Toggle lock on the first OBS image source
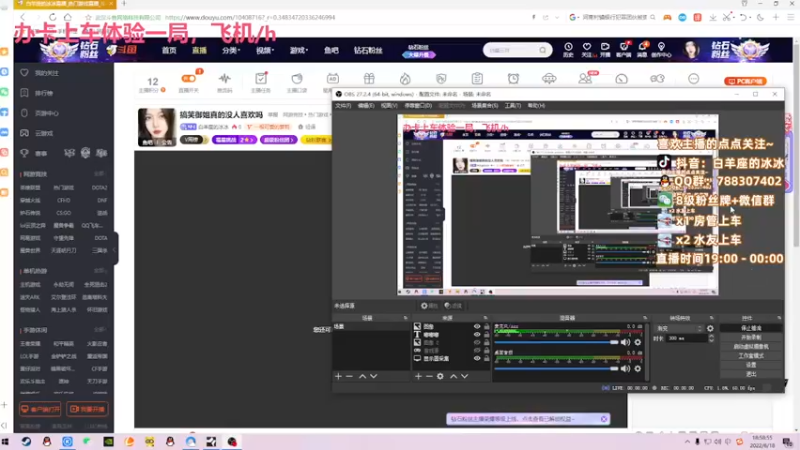This screenshot has width=800, height=450. [486, 327]
